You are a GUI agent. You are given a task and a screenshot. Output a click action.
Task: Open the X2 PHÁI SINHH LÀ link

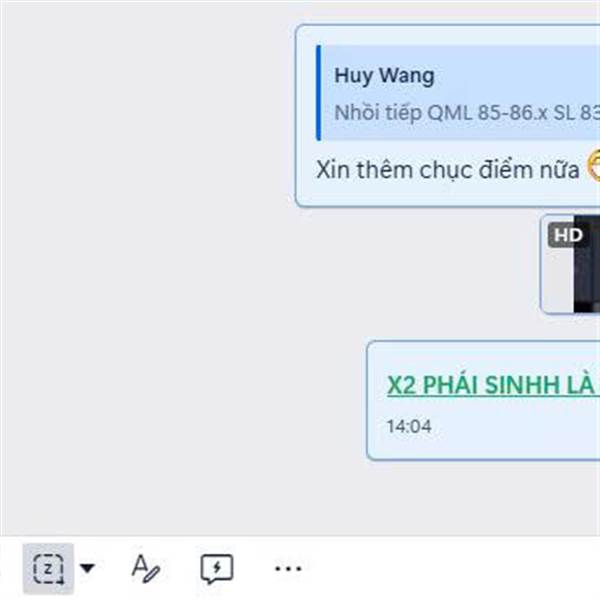[x=493, y=385]
